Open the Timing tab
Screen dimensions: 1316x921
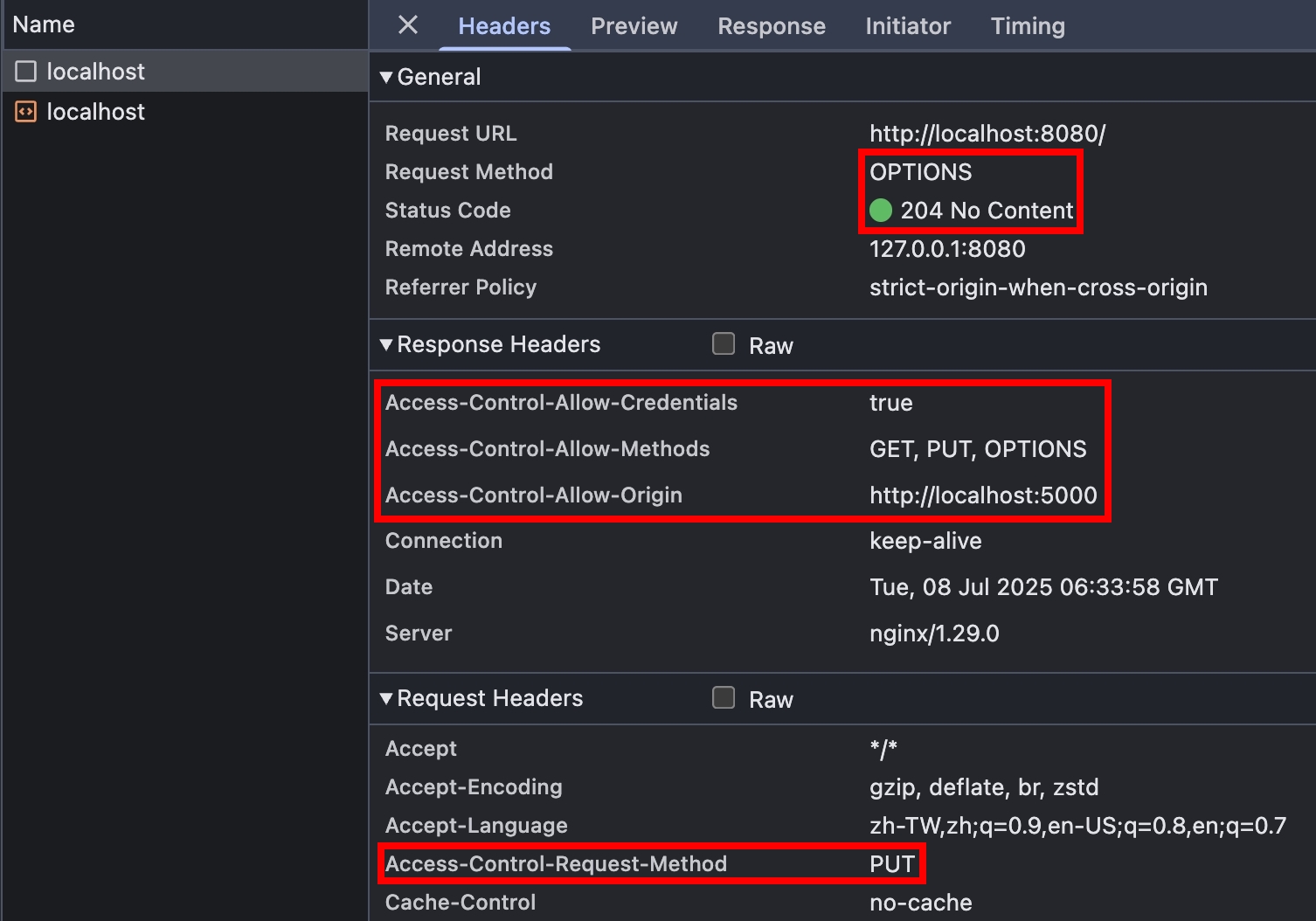click(1028, 26)
